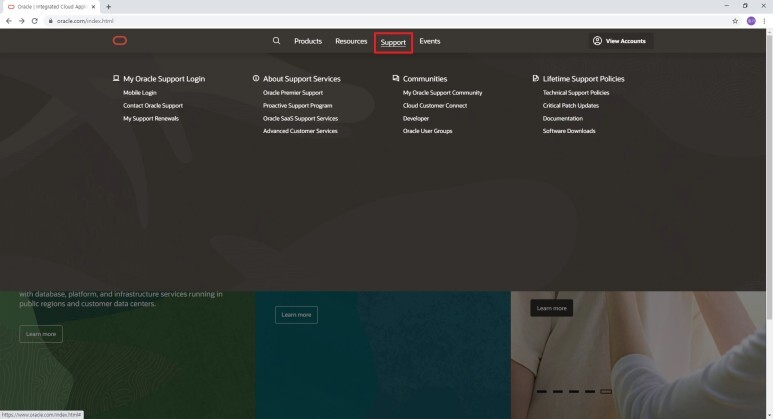Open the Chrome three-dot menu
Screen dimensions: 773x419
765,21
